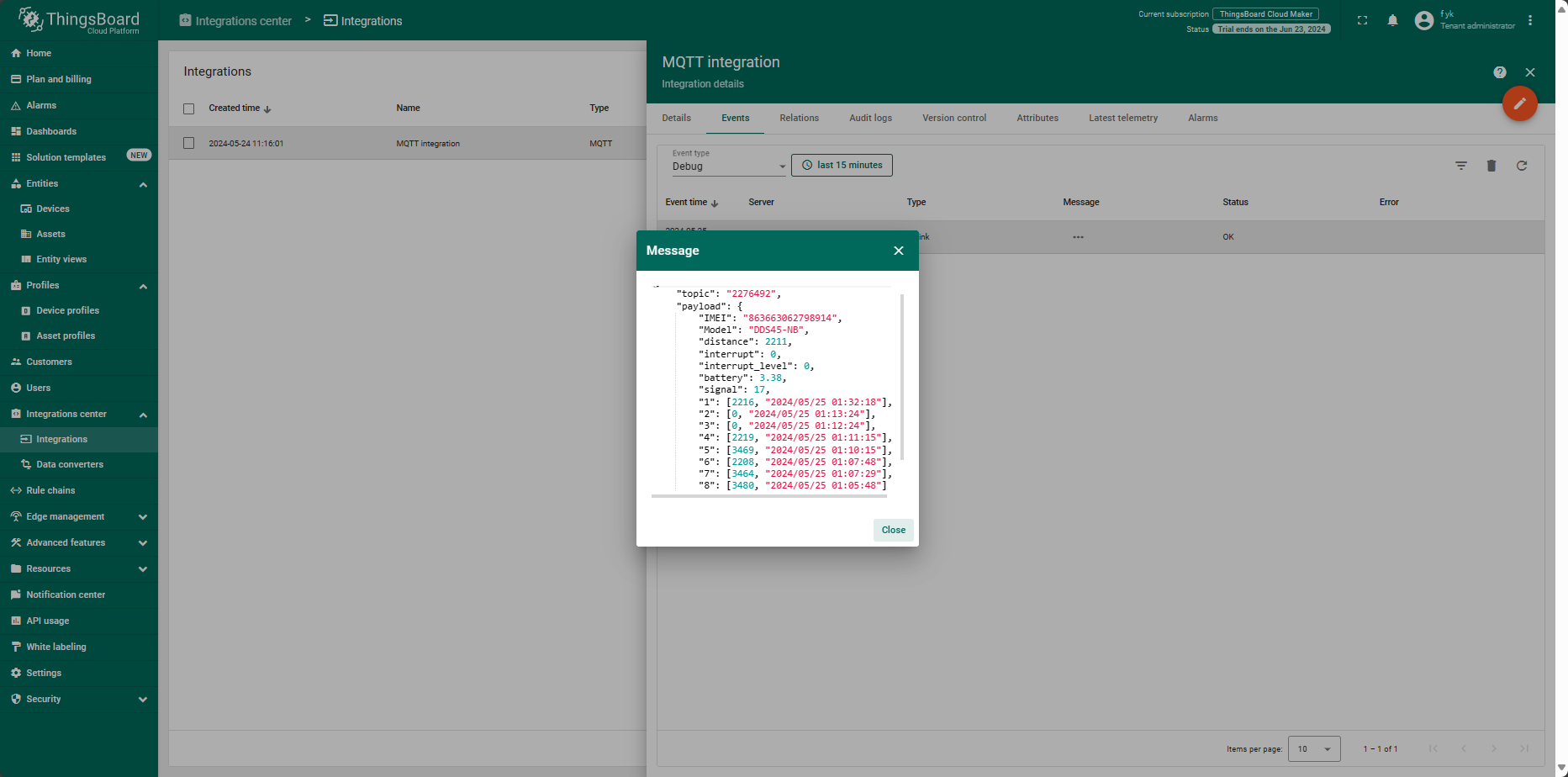Open user account three-dot menu
This screenshot has width=1568, height=777.
1529,20
